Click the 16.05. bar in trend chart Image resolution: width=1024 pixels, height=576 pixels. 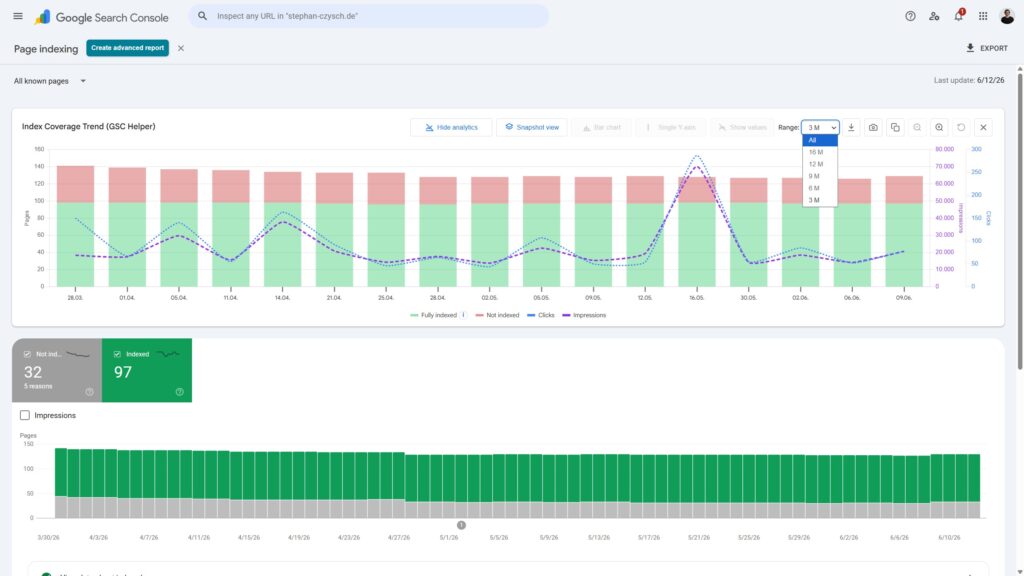(697, 231)
